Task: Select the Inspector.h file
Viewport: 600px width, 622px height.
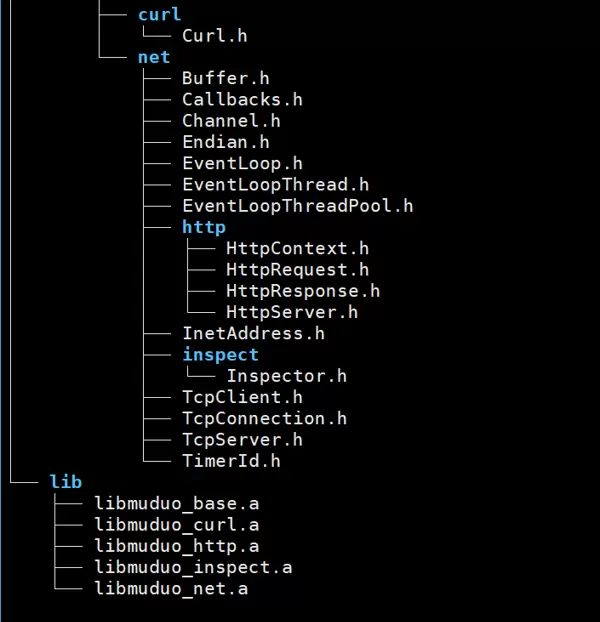Action: (x=286, y=376)
